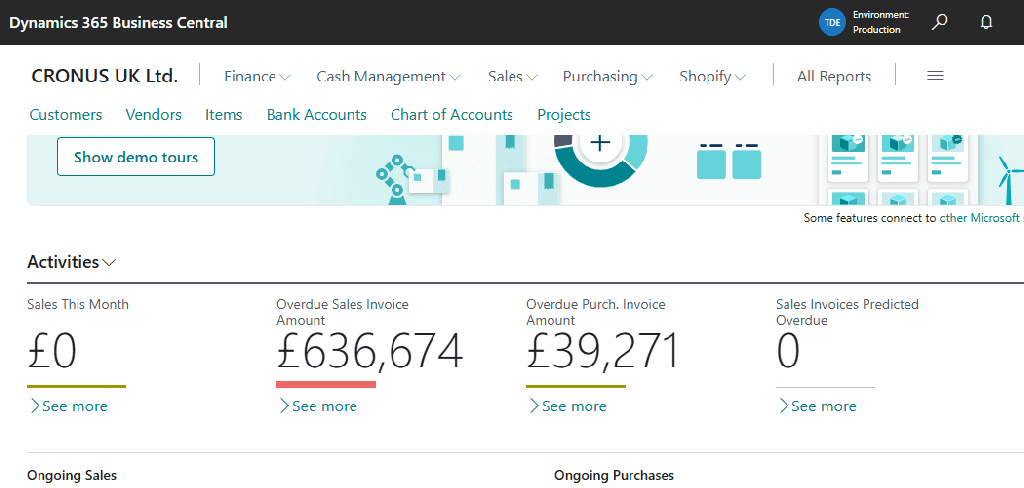1024x488 pixels.
Task: Open the Shopify menu
Action: [712, 76]
